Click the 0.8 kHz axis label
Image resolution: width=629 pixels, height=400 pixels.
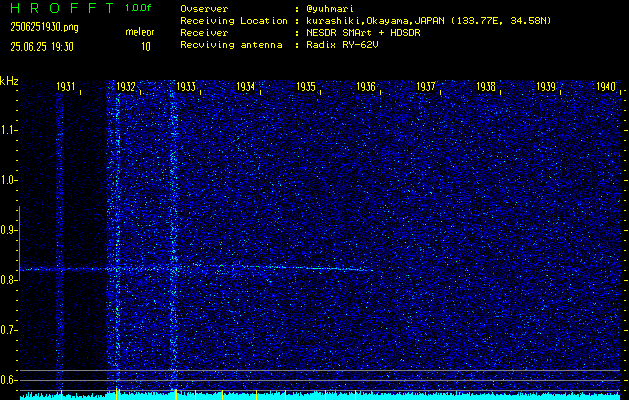(8, 280)
